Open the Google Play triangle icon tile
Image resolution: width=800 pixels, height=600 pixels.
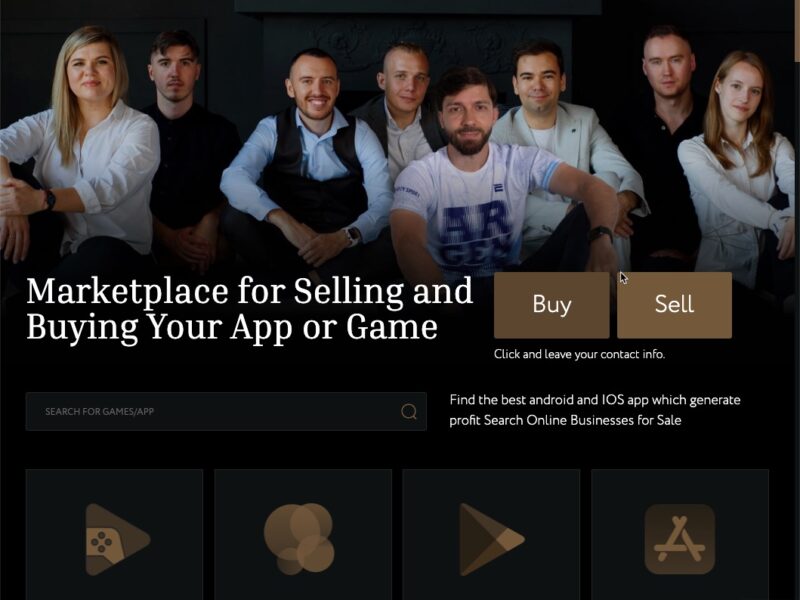(x=491, y=534)
